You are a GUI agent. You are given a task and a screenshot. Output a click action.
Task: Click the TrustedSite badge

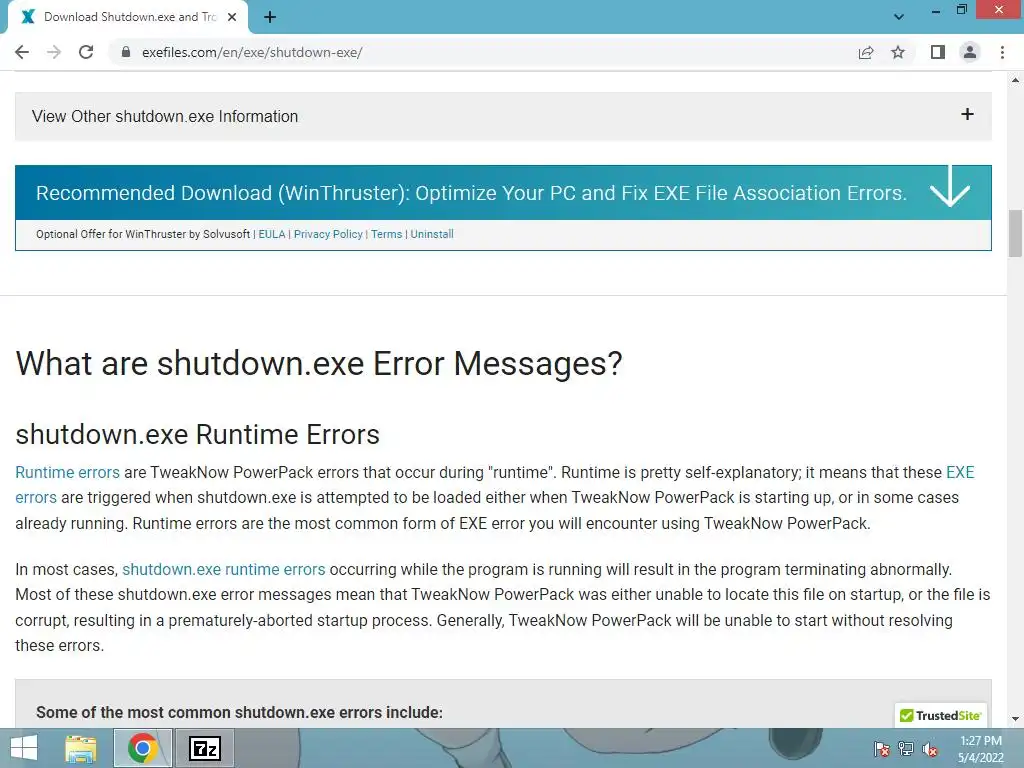click(940, 715)
